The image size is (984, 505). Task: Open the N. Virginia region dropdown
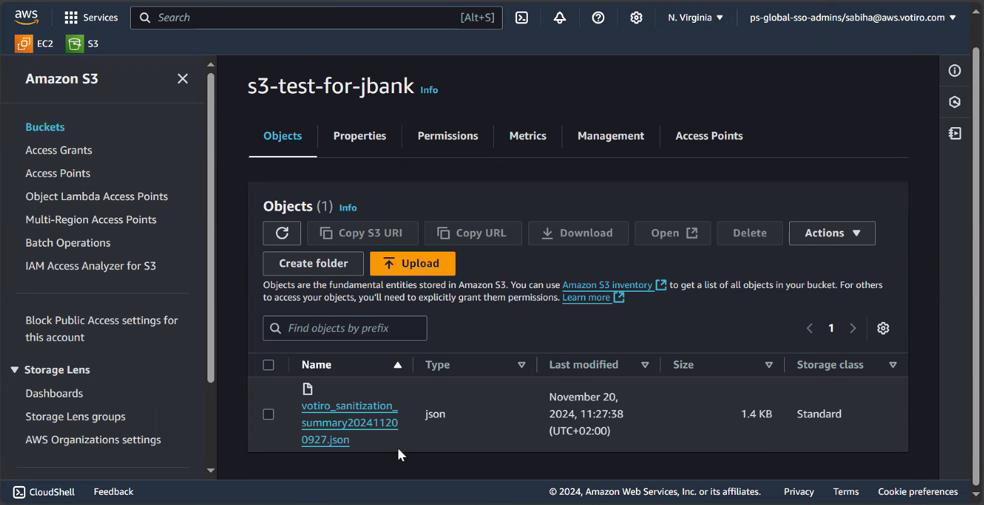tap(695, 18)
